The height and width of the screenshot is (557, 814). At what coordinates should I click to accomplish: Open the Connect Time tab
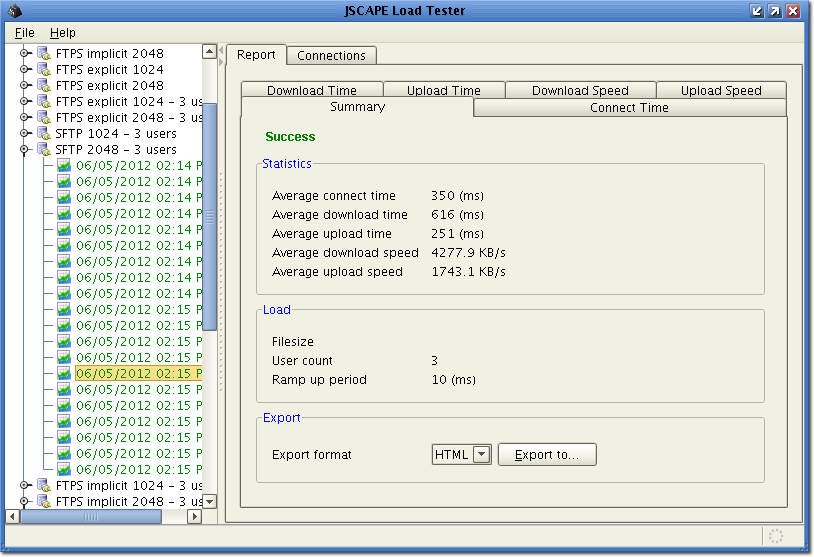[x=629, y=107]
